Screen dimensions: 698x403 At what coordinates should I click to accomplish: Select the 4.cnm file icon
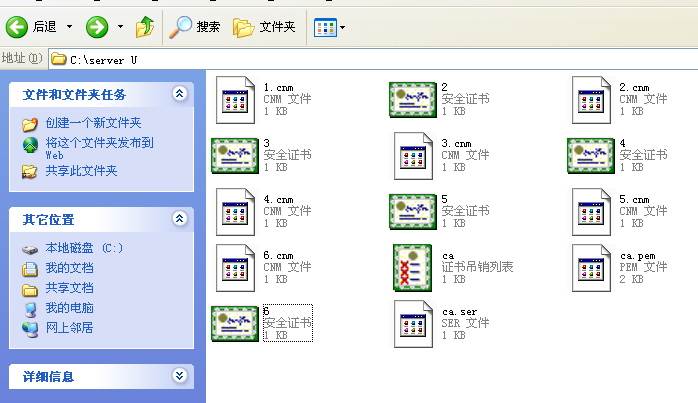coord(235,212)
